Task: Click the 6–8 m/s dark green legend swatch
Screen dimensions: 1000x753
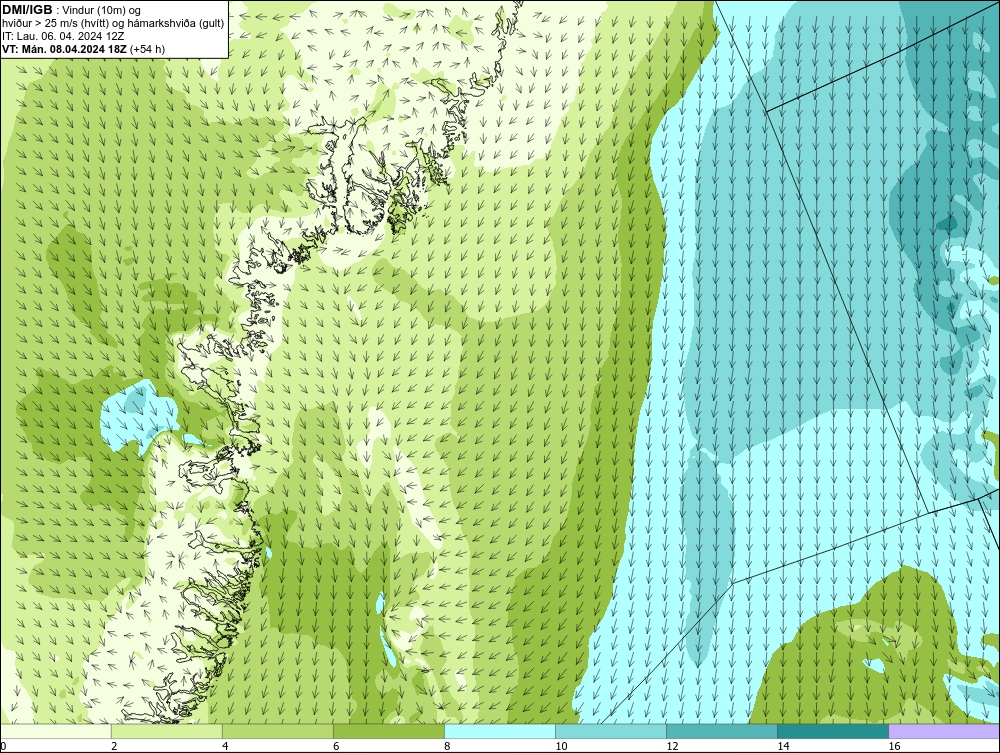Action: [388, 731]
